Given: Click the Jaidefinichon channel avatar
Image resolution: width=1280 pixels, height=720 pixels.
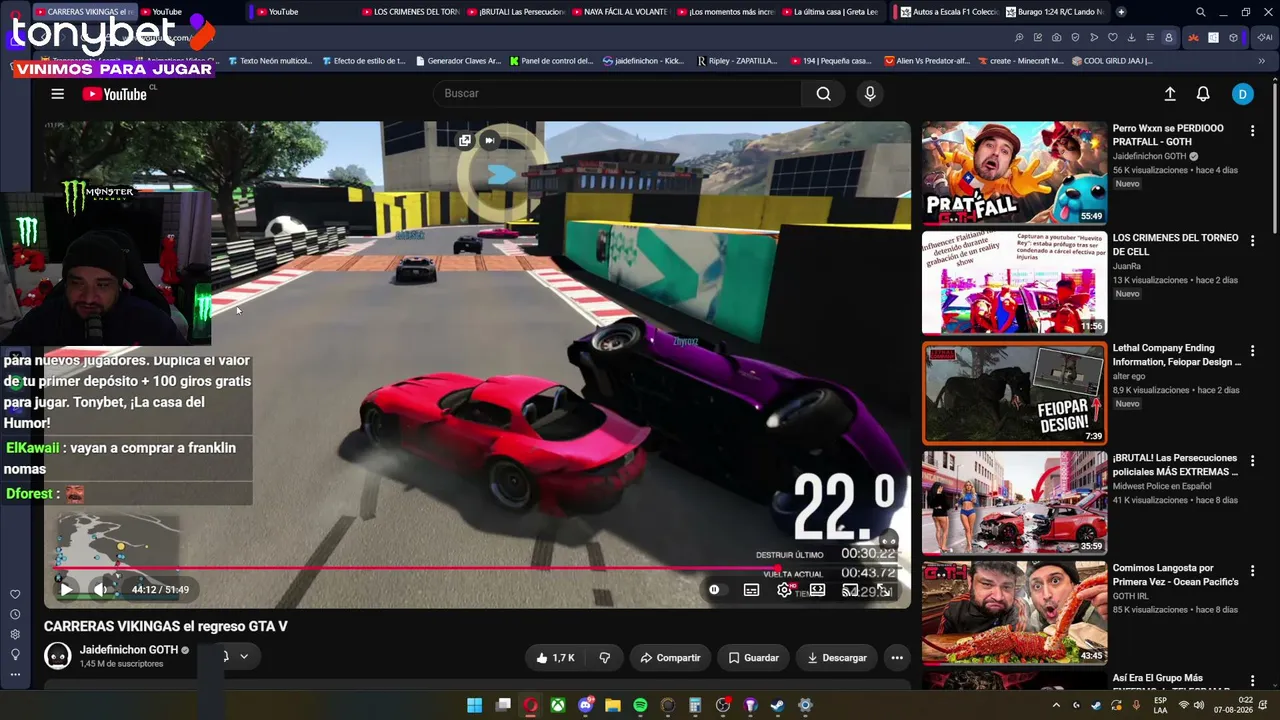Looking at the screenshot, I should click(58, 656).
